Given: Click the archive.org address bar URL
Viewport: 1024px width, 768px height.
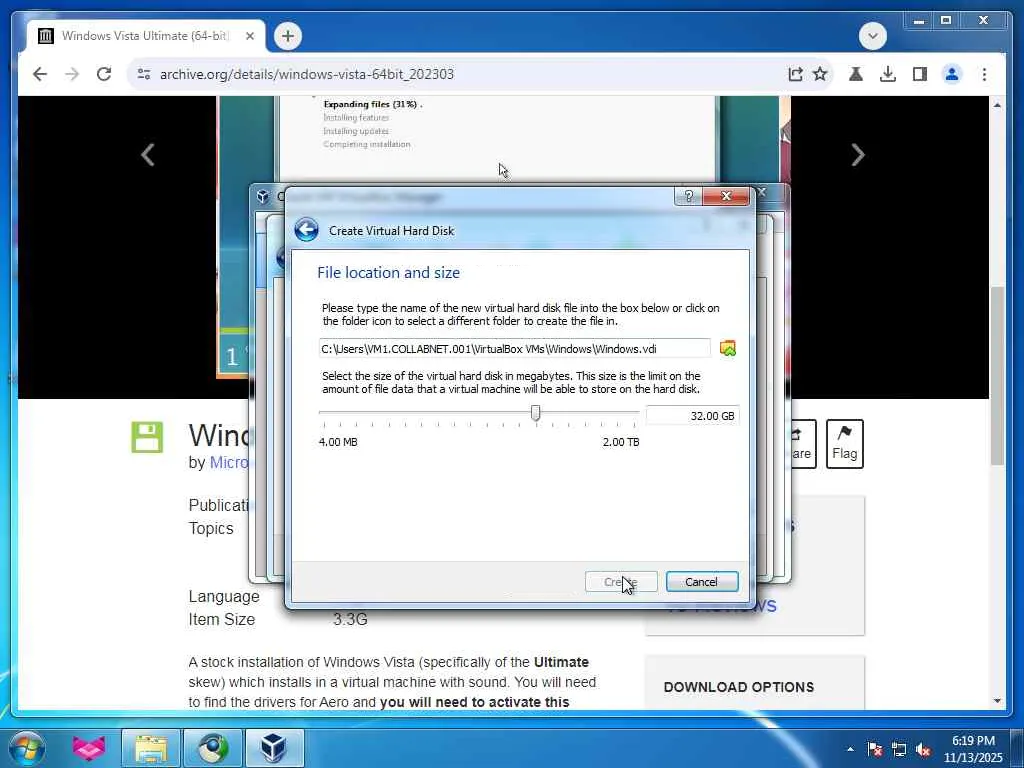Looking at the screenshot, I should click(x=307, y=74).
